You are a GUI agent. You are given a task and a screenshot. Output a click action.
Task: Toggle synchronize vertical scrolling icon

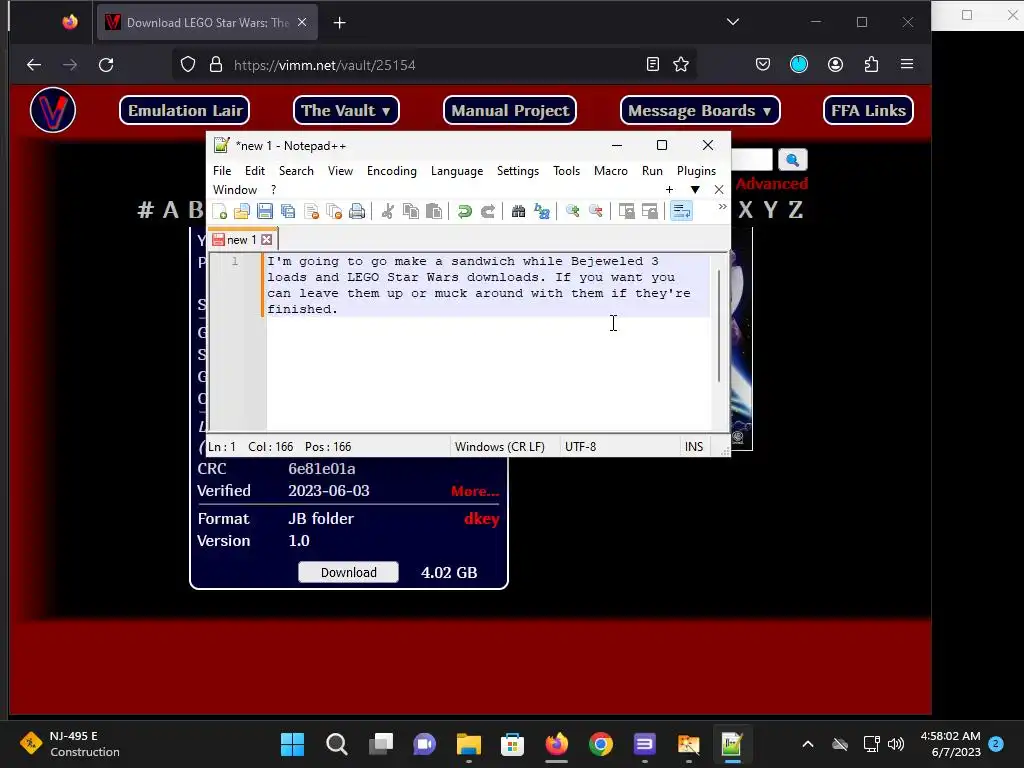click(x=626, y=212)
